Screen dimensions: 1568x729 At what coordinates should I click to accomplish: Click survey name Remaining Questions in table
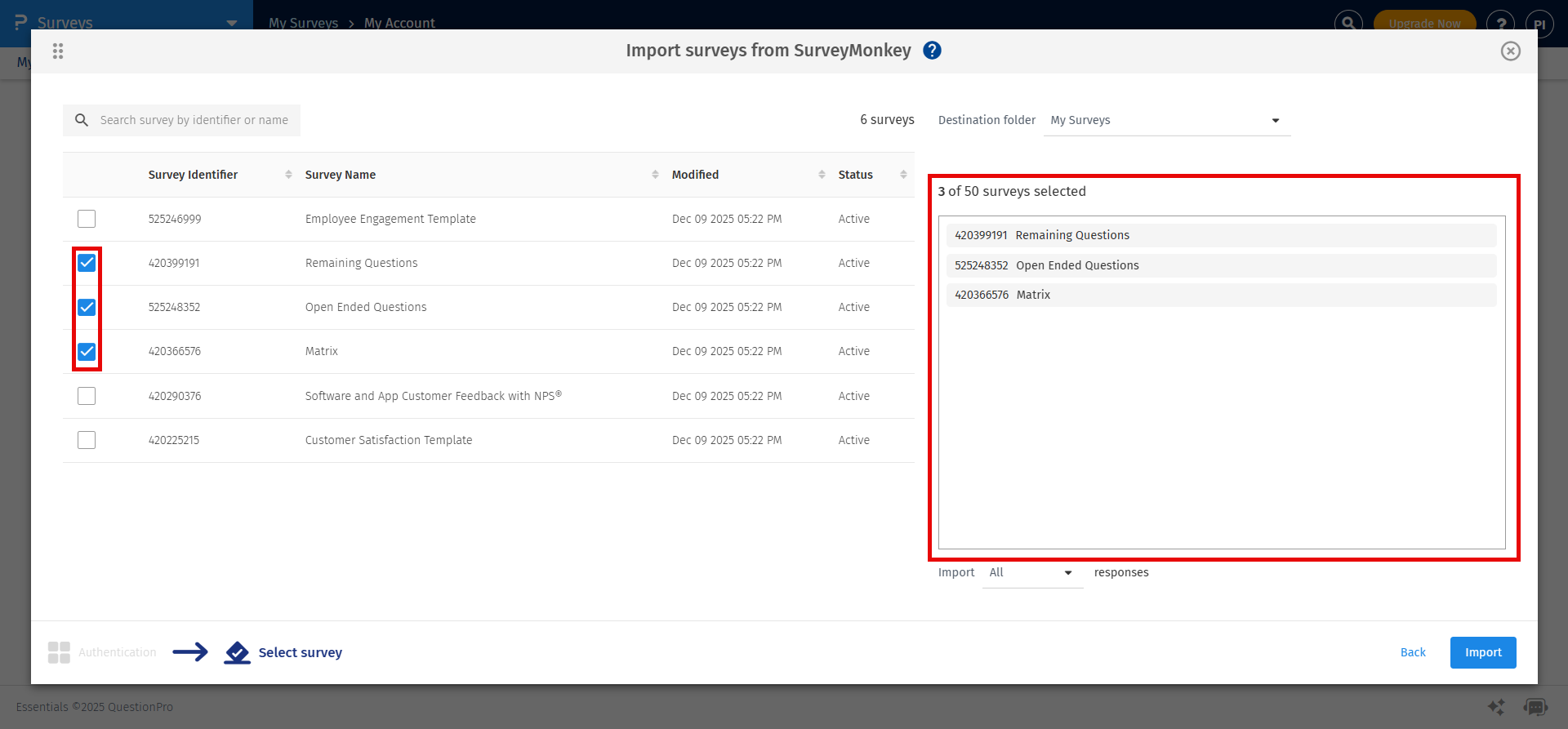point(362,263)
